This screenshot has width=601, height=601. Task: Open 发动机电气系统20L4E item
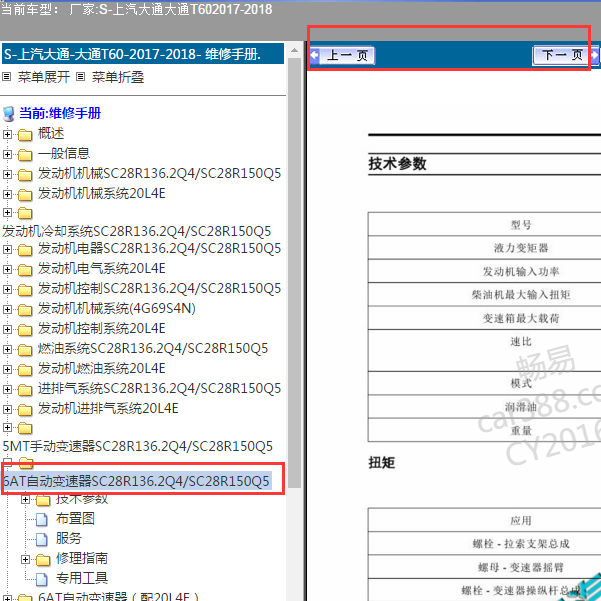tap(102, 269)
